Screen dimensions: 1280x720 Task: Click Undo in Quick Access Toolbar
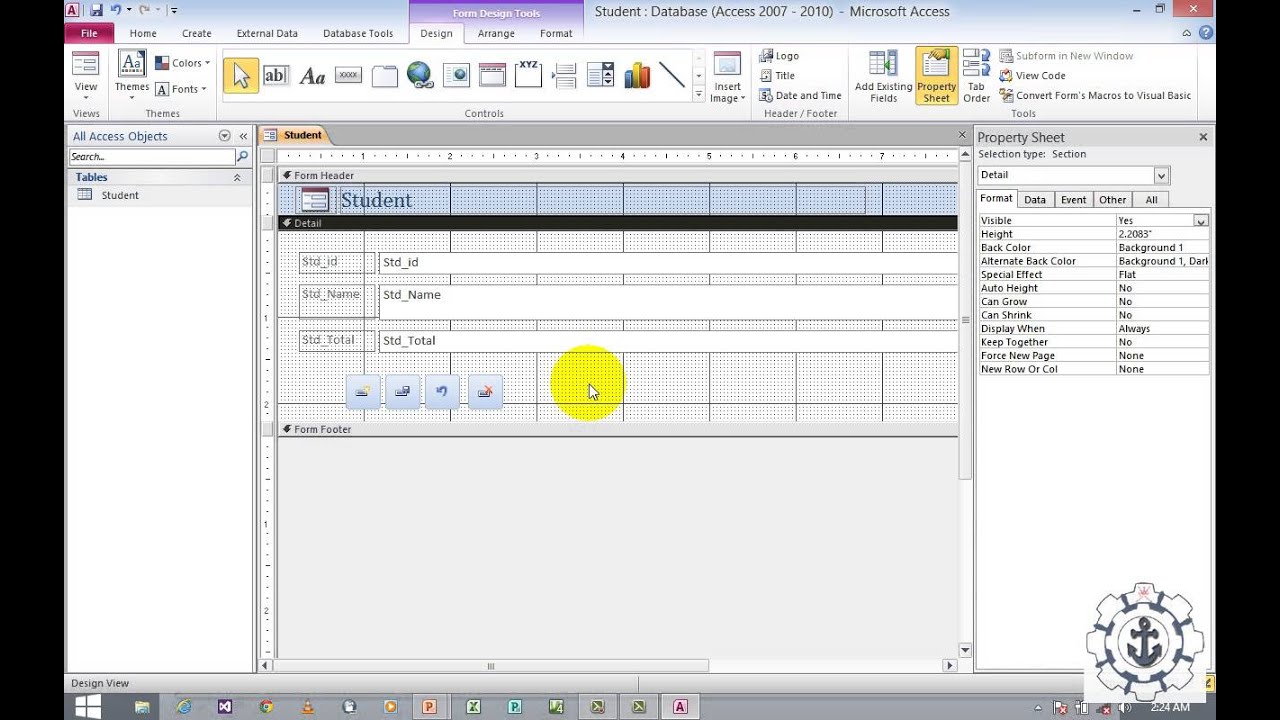click(116, 10)
